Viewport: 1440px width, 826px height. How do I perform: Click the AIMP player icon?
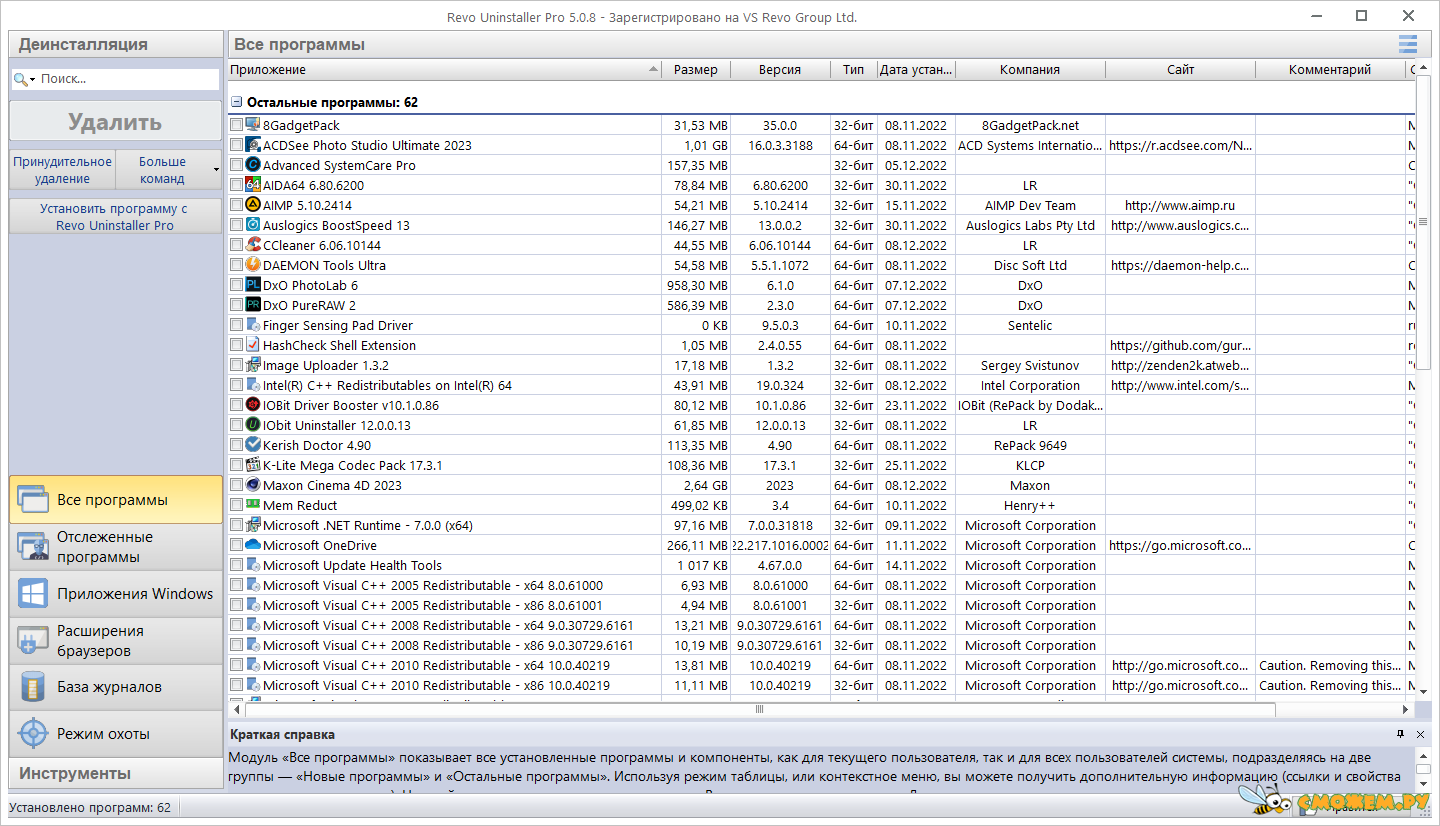253,205
